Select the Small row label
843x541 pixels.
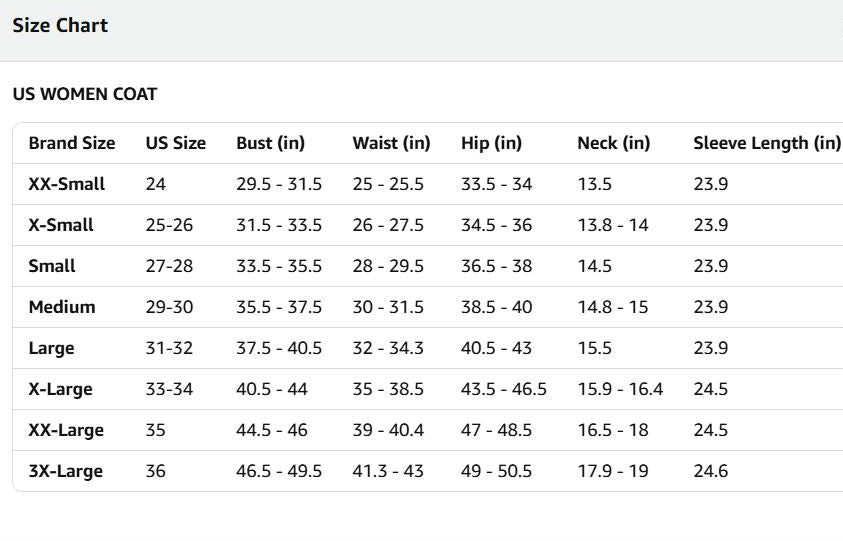coord(52,266)
